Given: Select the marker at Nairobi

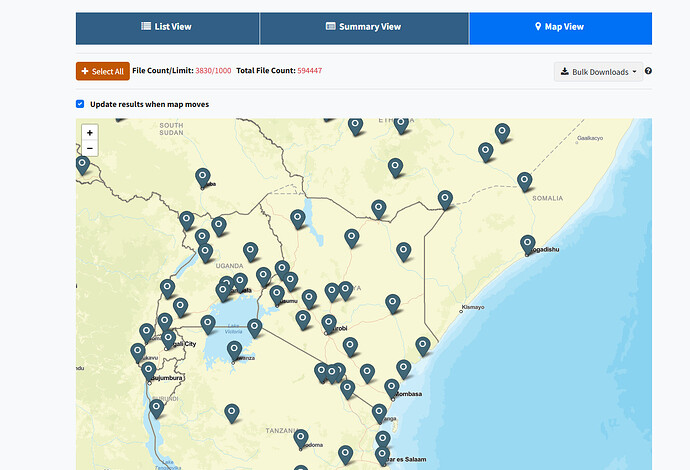Looking at the screenshot, I should 329,322.
